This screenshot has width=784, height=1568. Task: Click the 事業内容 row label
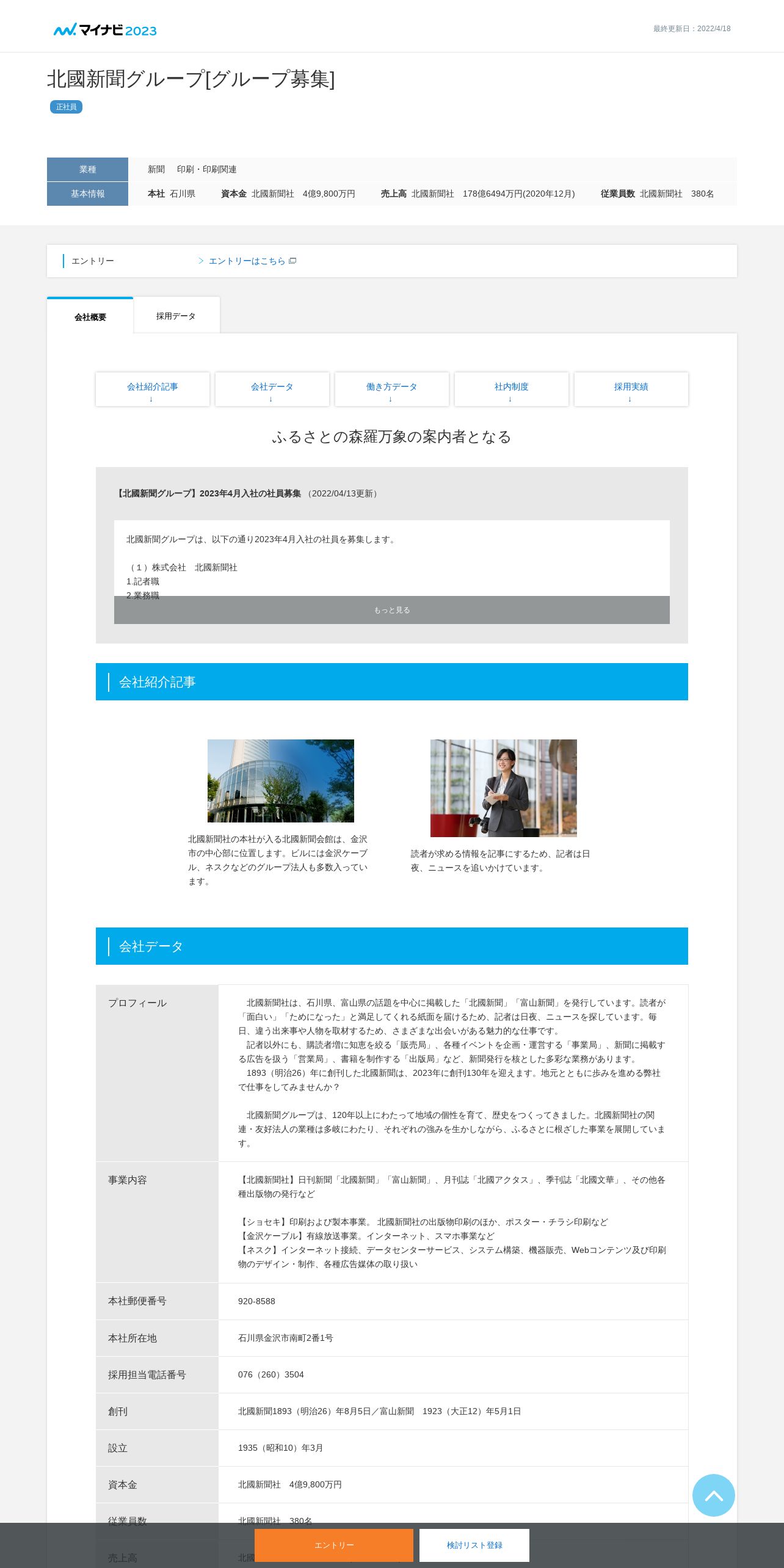[128, 1180]
